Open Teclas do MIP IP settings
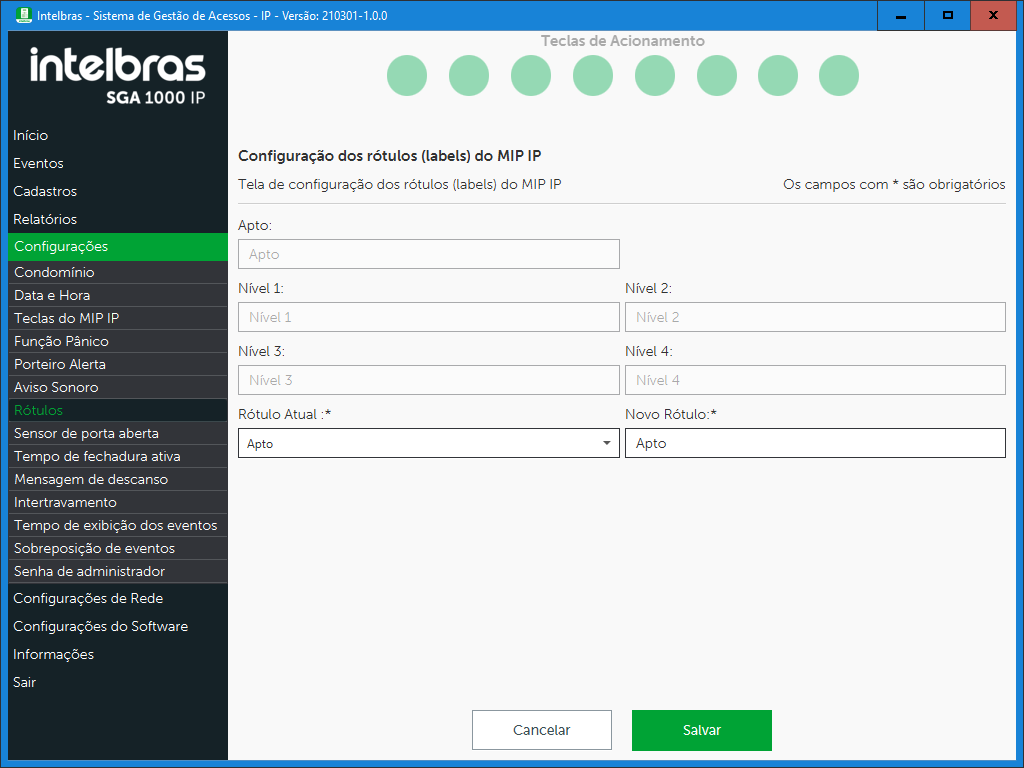This screenshot has width=1024, height=768. [x=67, y=318]
